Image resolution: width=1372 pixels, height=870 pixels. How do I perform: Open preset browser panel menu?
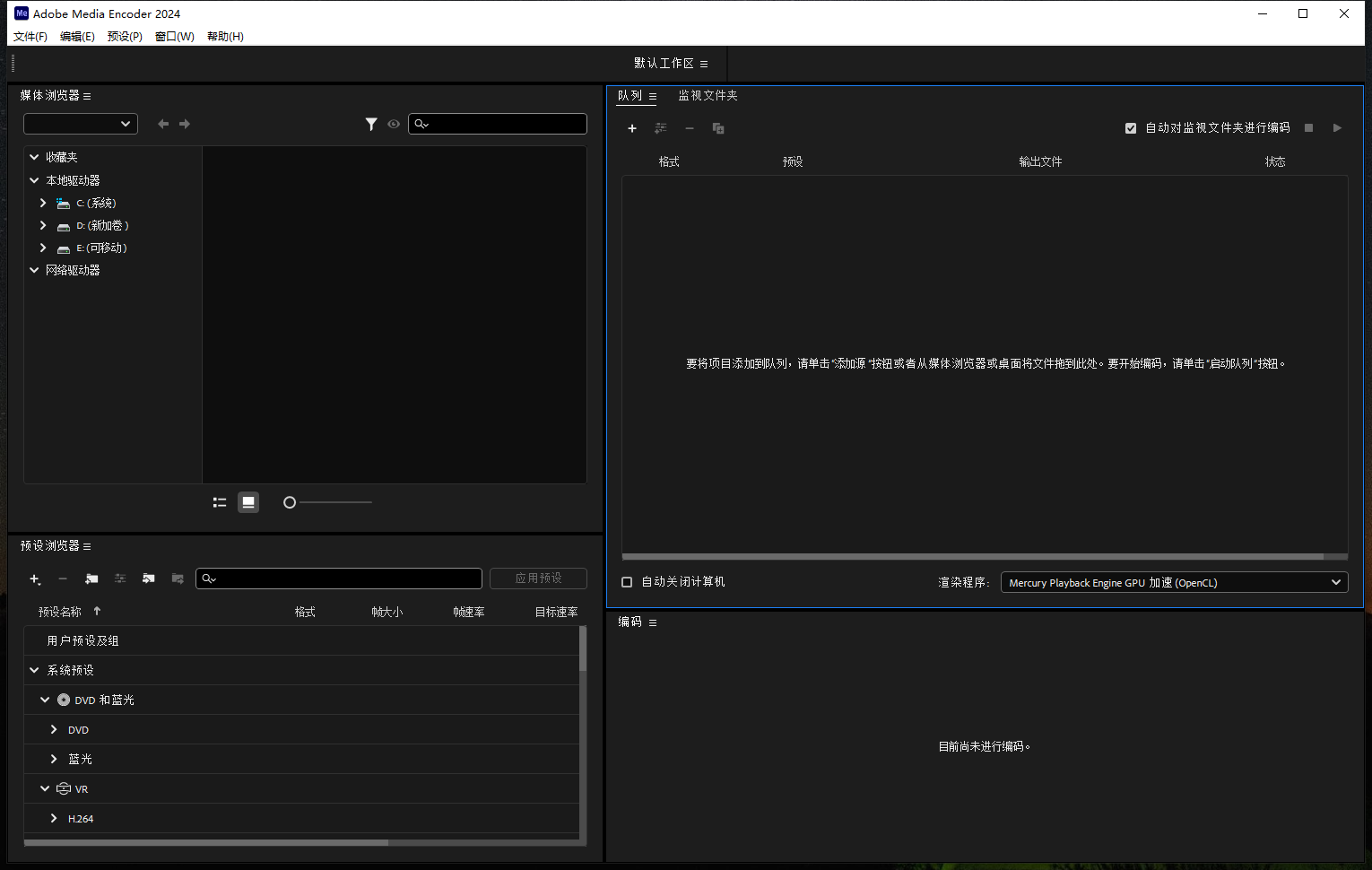(87, 546)
